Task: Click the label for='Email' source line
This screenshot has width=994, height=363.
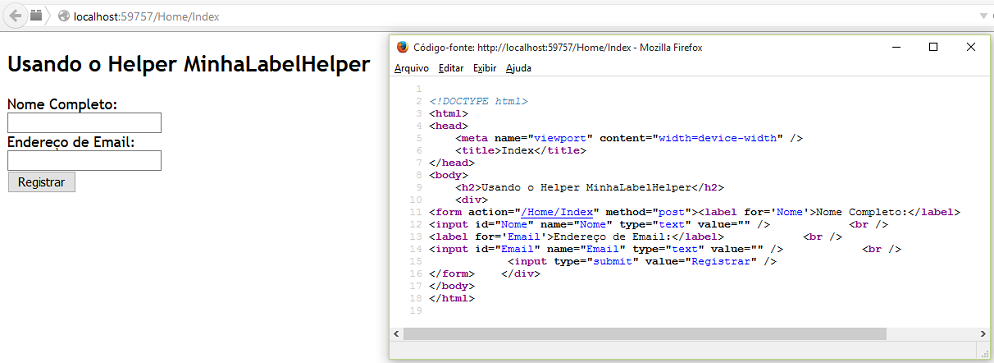Action: (635, 237)
